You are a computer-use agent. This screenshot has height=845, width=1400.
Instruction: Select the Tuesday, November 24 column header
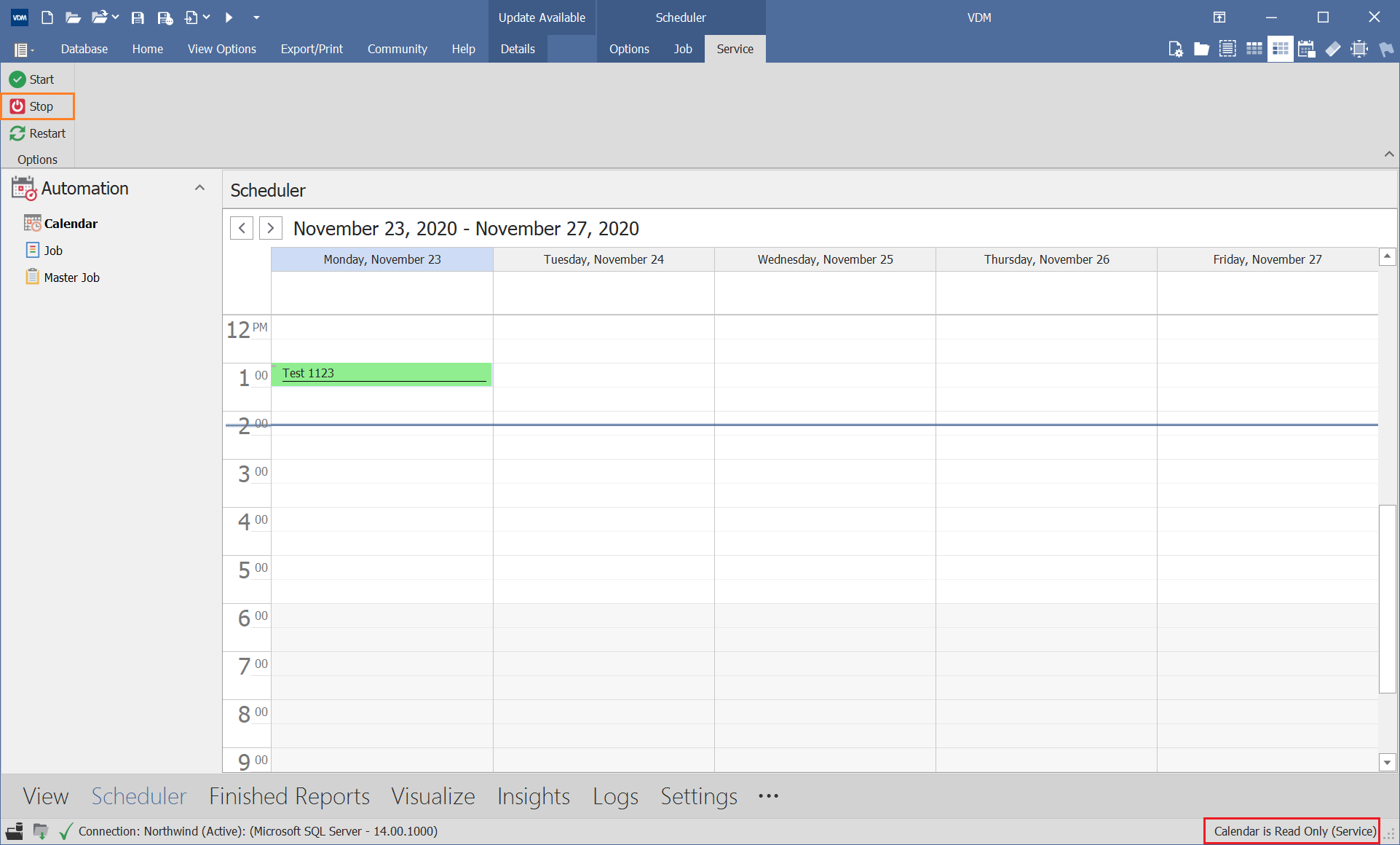pyautogui.click(x=604, y=259)
